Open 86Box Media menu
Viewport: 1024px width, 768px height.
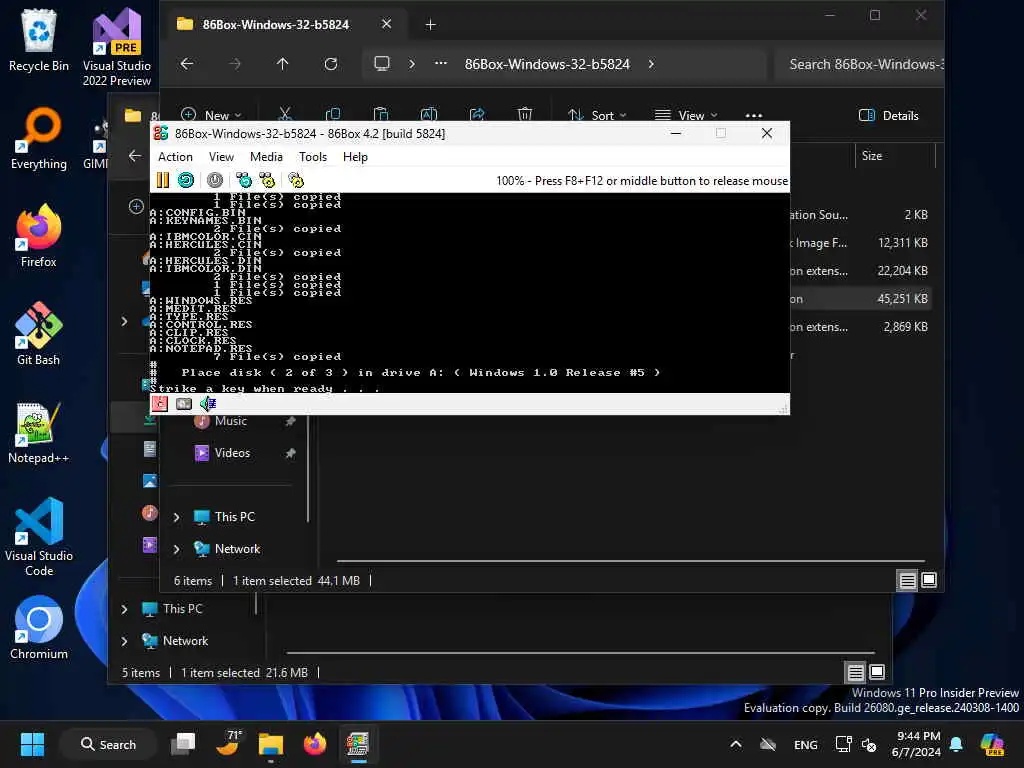[266, 157]
